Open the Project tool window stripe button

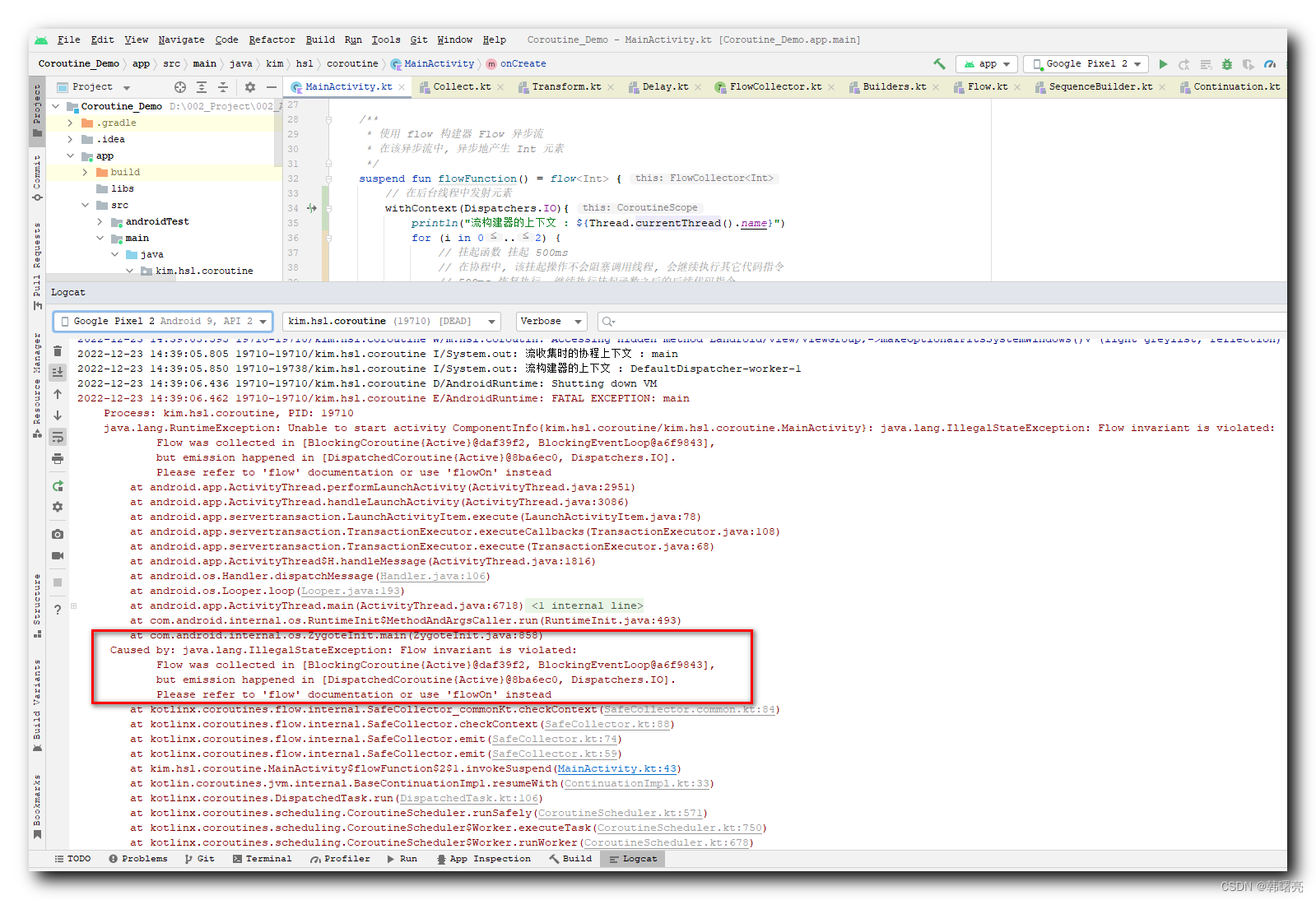pos(37,110)
